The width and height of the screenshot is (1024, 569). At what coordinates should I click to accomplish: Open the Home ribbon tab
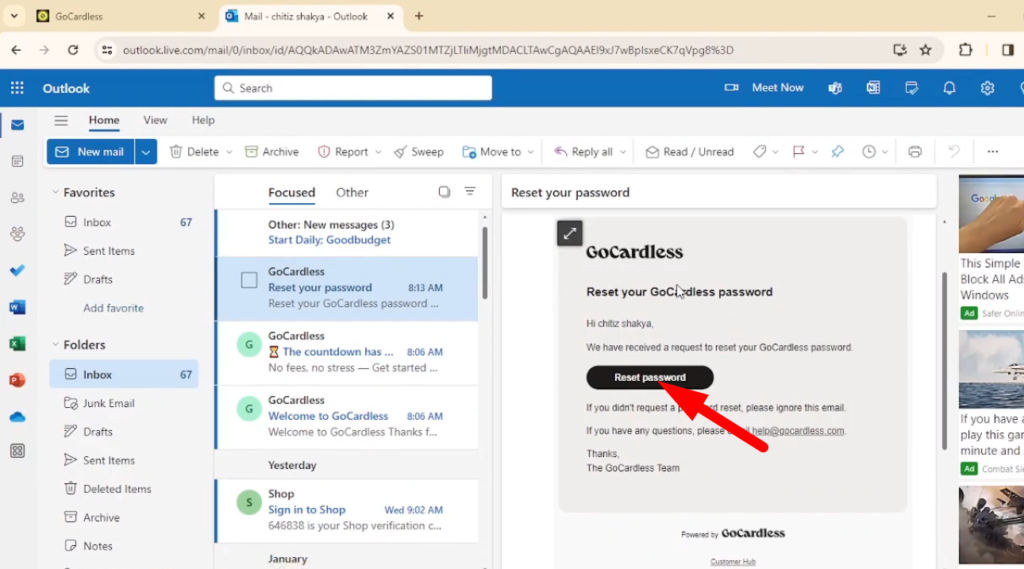point(104,120)
